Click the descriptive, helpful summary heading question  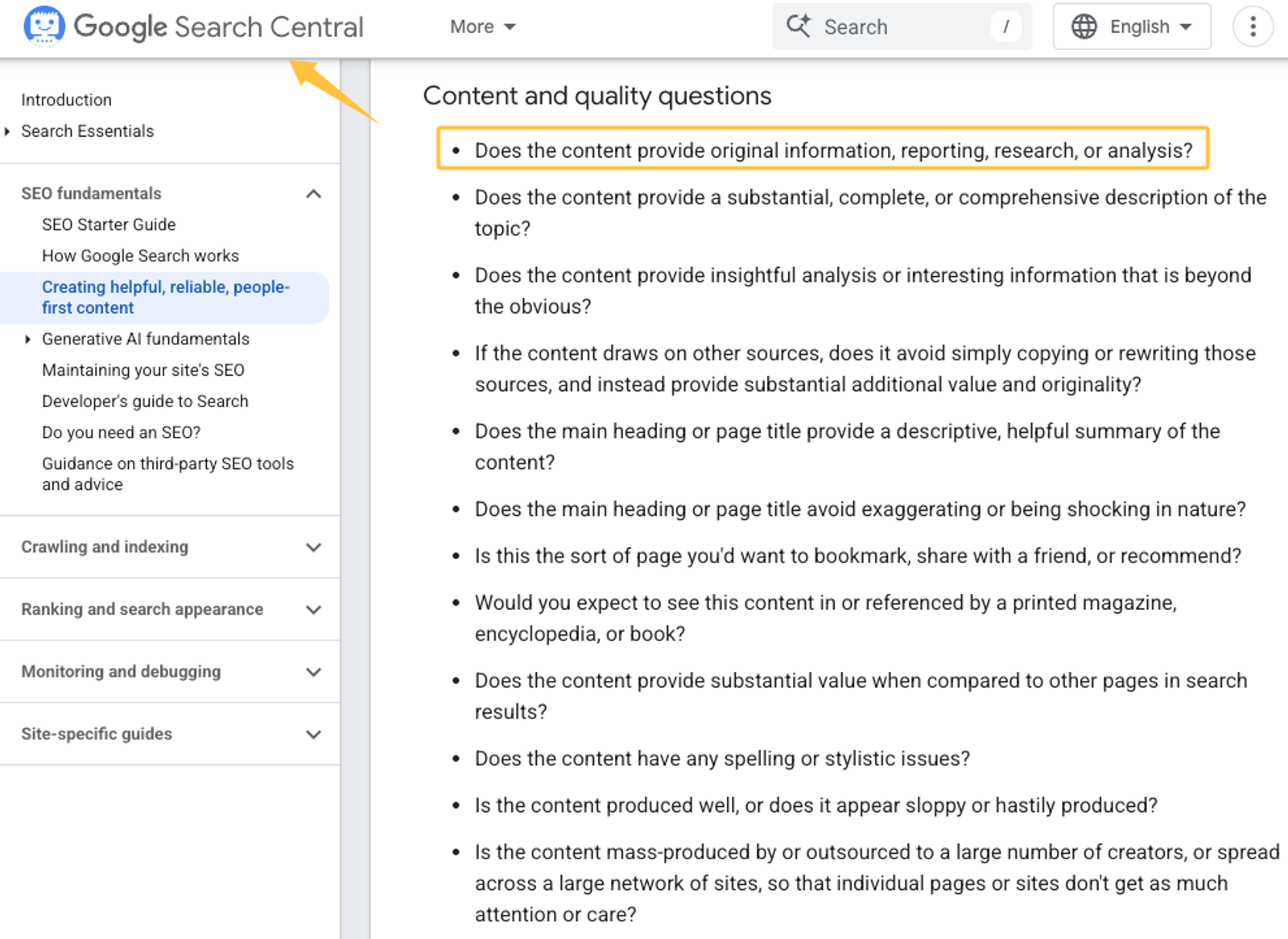(848, 447)
